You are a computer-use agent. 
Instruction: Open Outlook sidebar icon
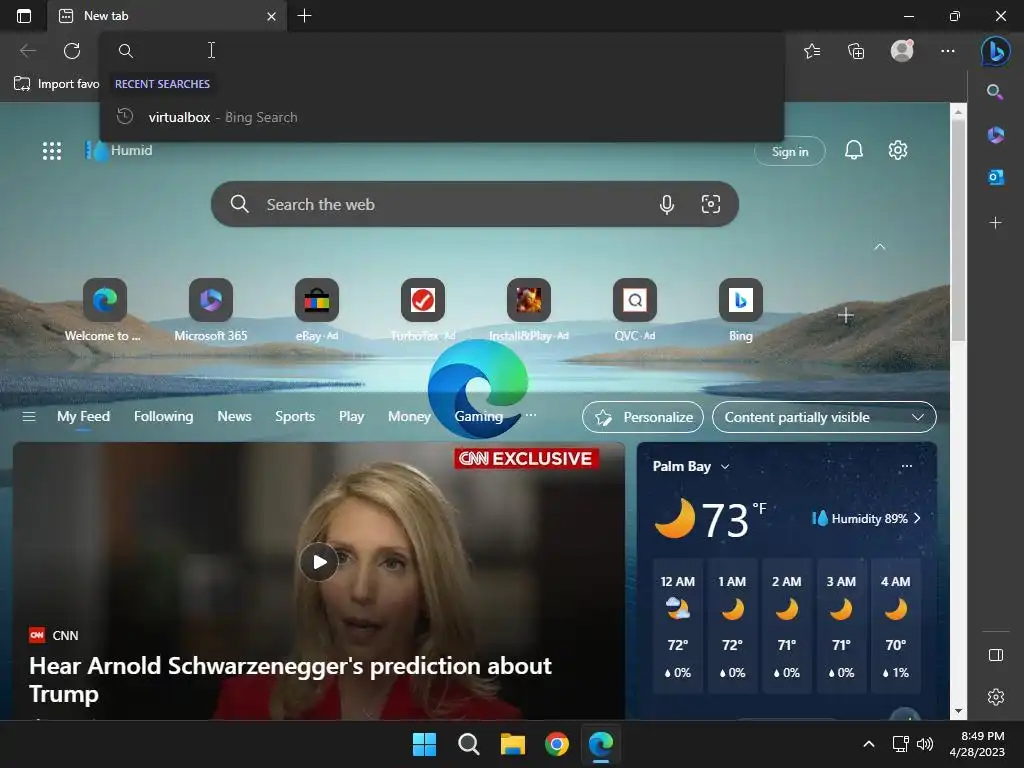click(x=995, y=177)
